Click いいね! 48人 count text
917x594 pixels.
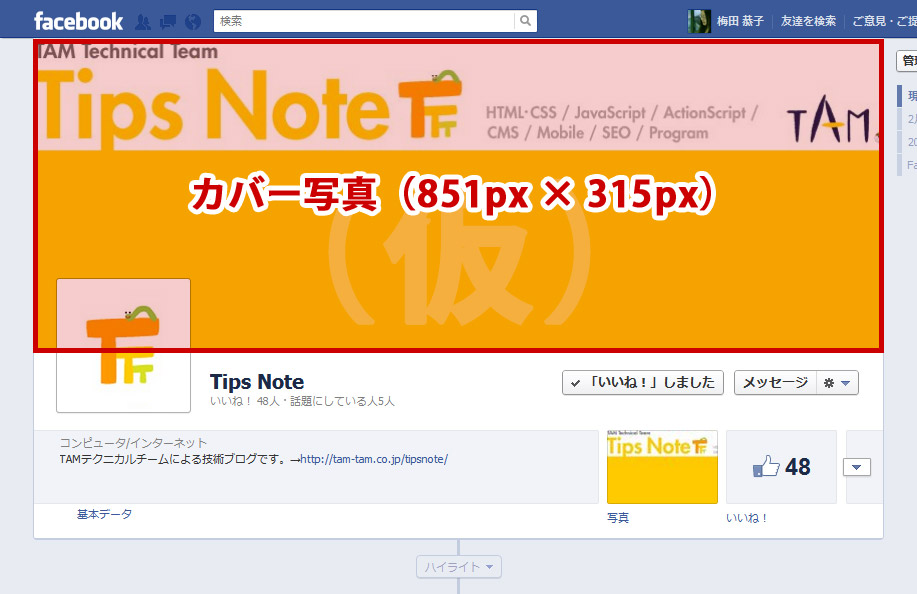[x=244, y=402]
